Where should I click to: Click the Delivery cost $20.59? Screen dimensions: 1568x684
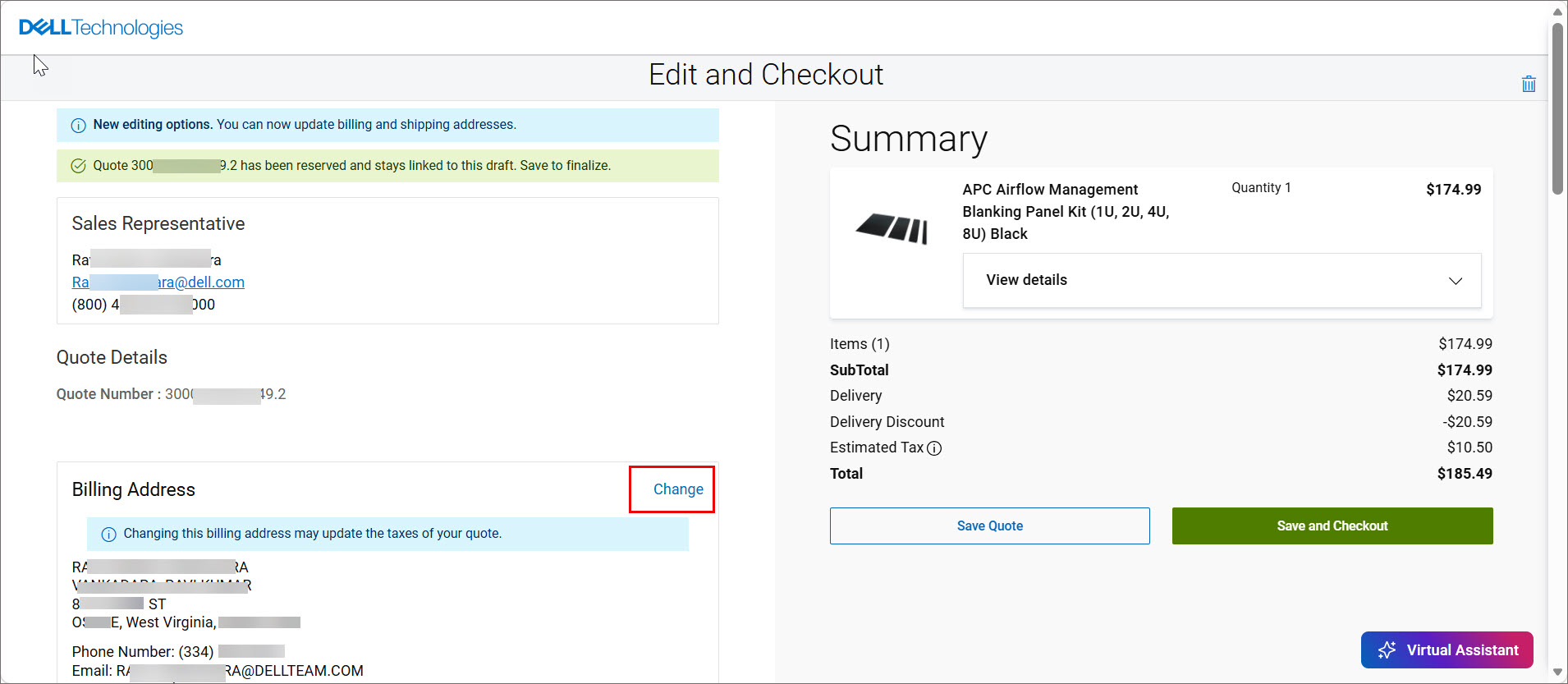point(1469,396)
